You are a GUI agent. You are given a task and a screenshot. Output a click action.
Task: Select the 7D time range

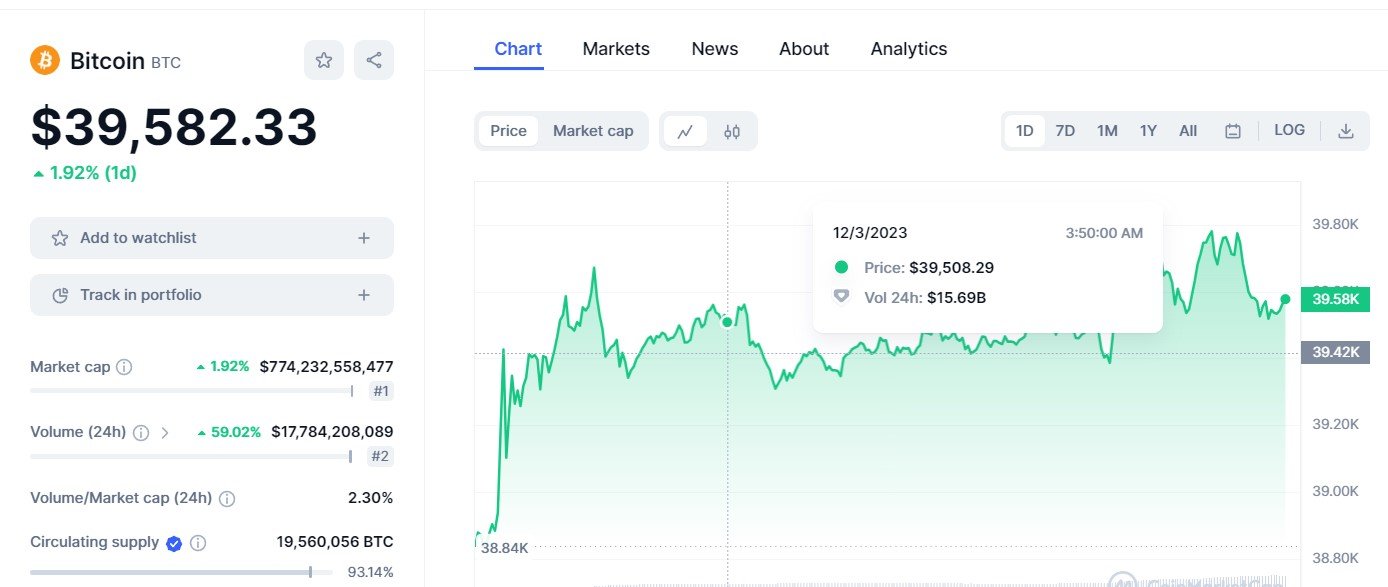click(1065, 131)
